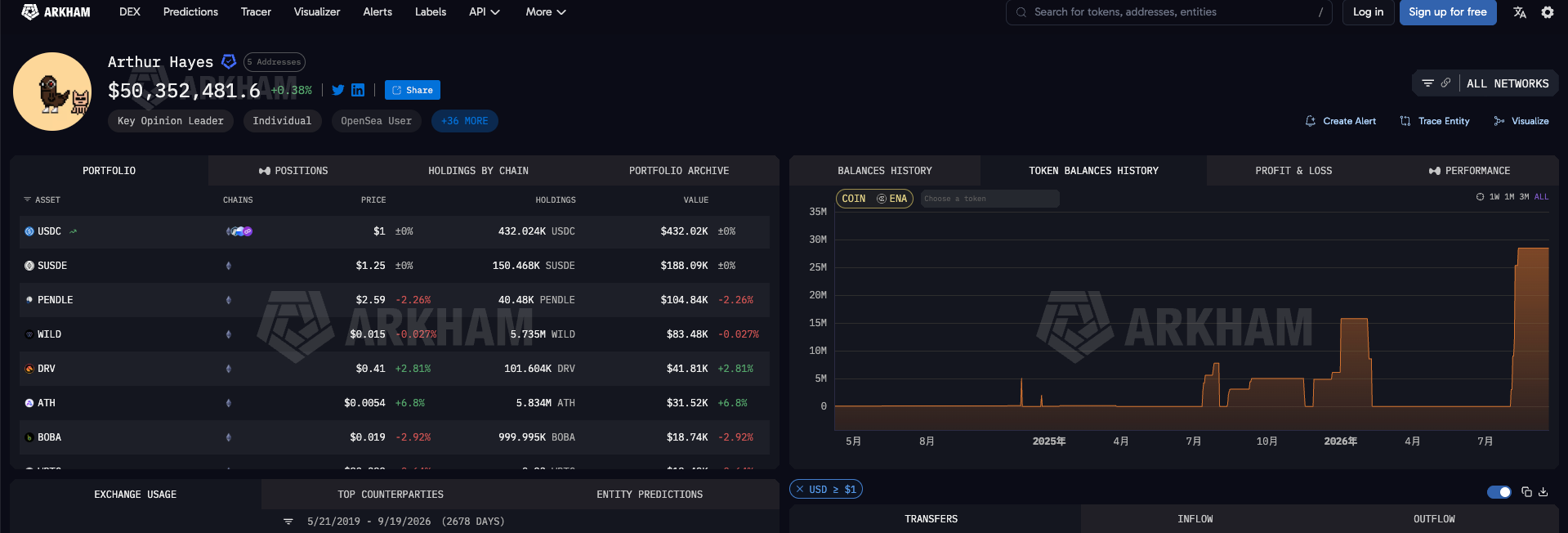The width and height of the screenshot is (1568, 533).
Task: Click the chain link icon beside All Networks
Action: (1445, 83)
